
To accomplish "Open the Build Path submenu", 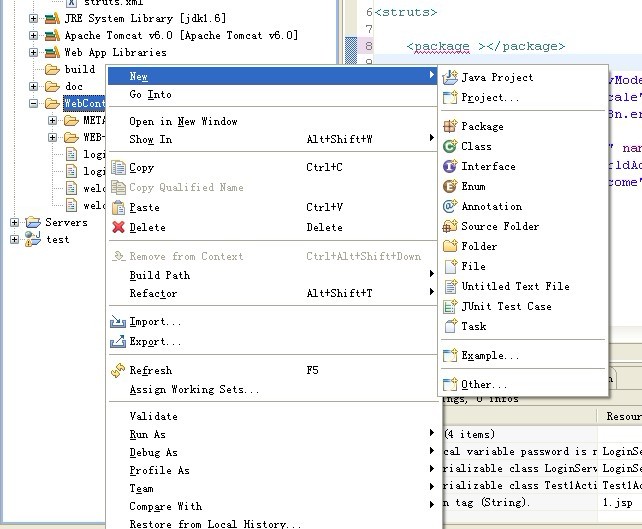I will tap(272, 275).
